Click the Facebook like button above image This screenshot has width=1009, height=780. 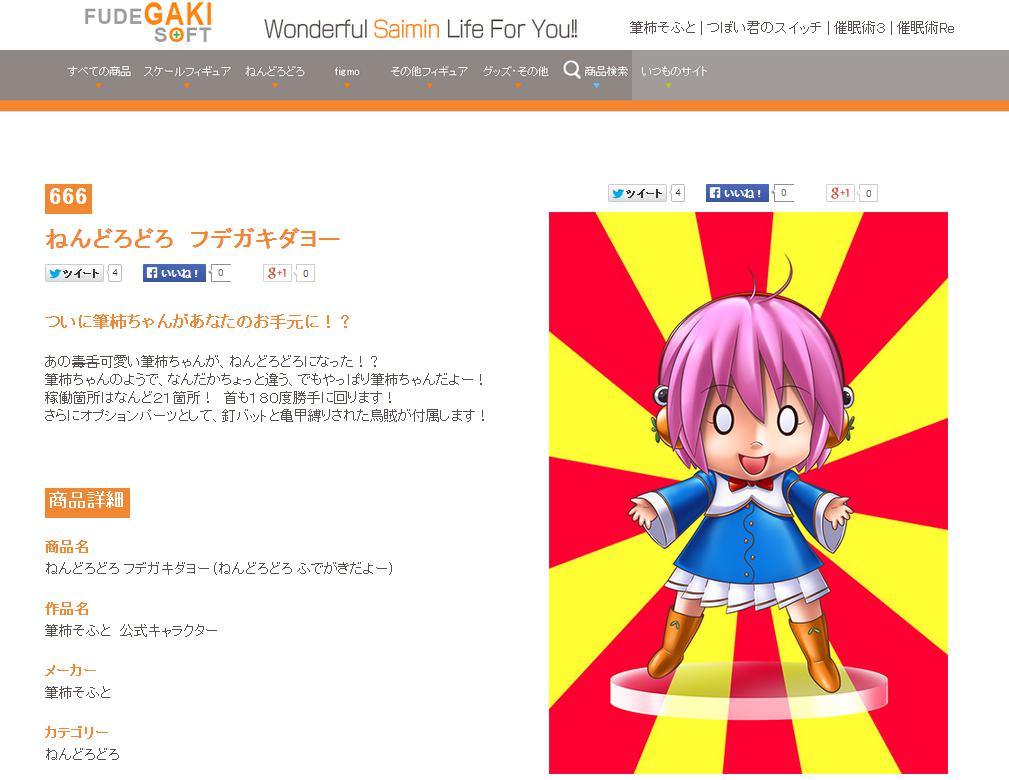click(x=737, y=192)
